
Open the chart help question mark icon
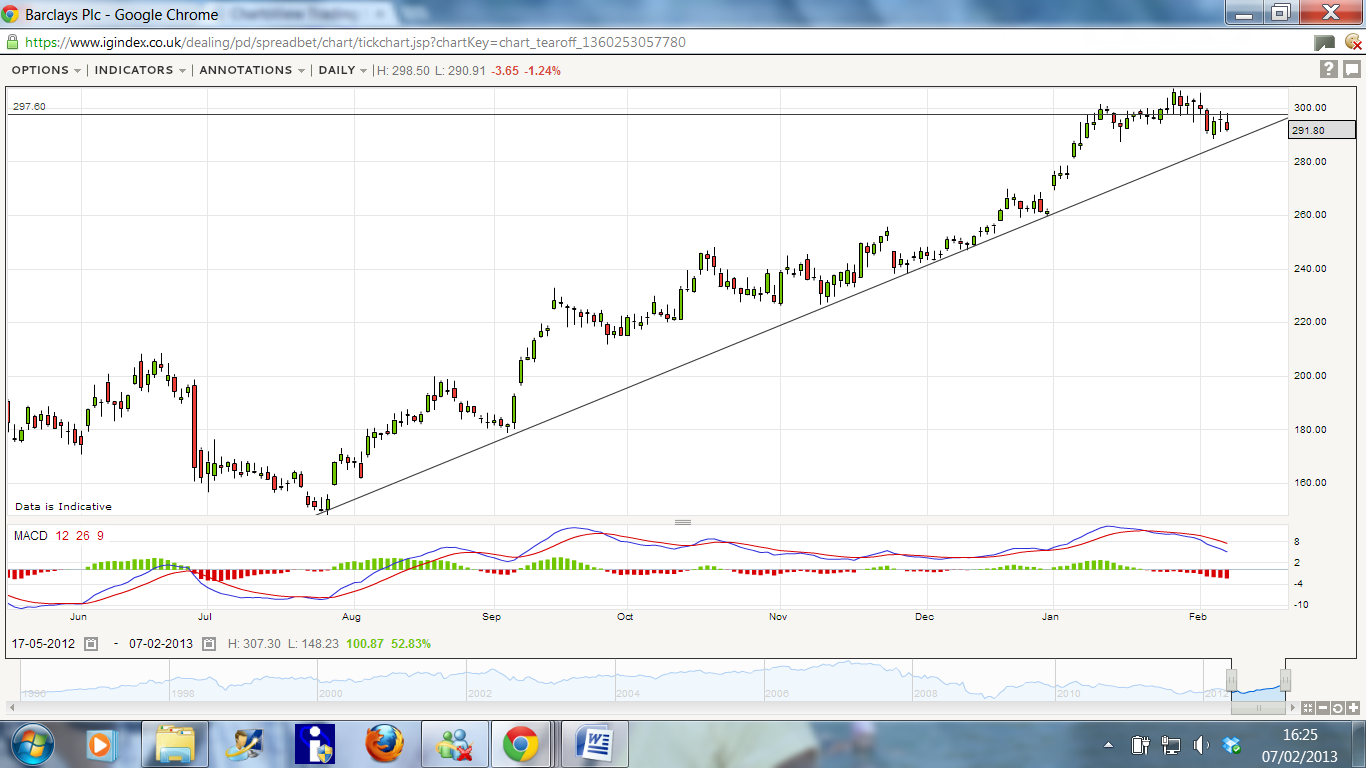(x=1328, y=69)
